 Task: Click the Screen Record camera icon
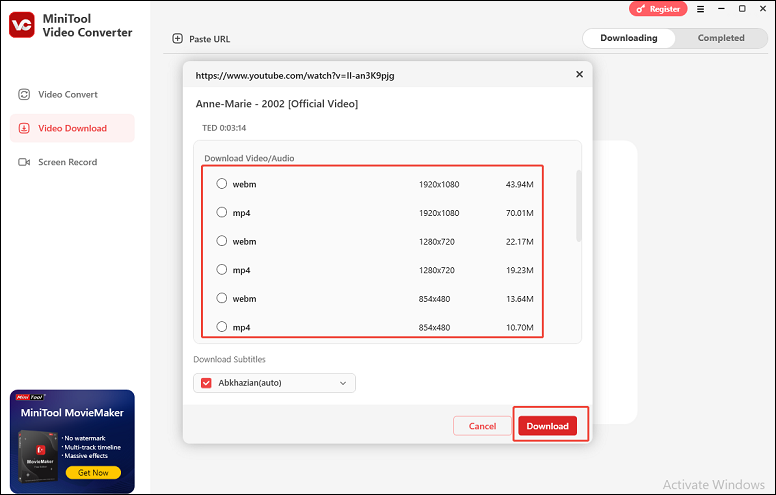coord(24,162)
